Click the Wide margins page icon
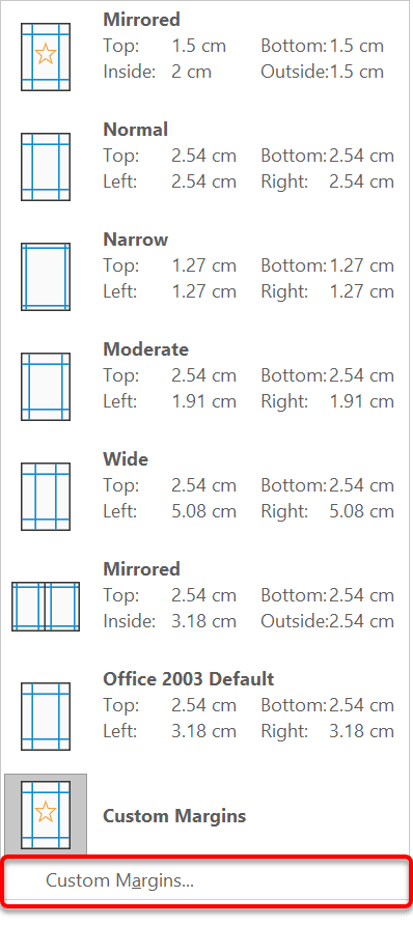 (45, 497)
